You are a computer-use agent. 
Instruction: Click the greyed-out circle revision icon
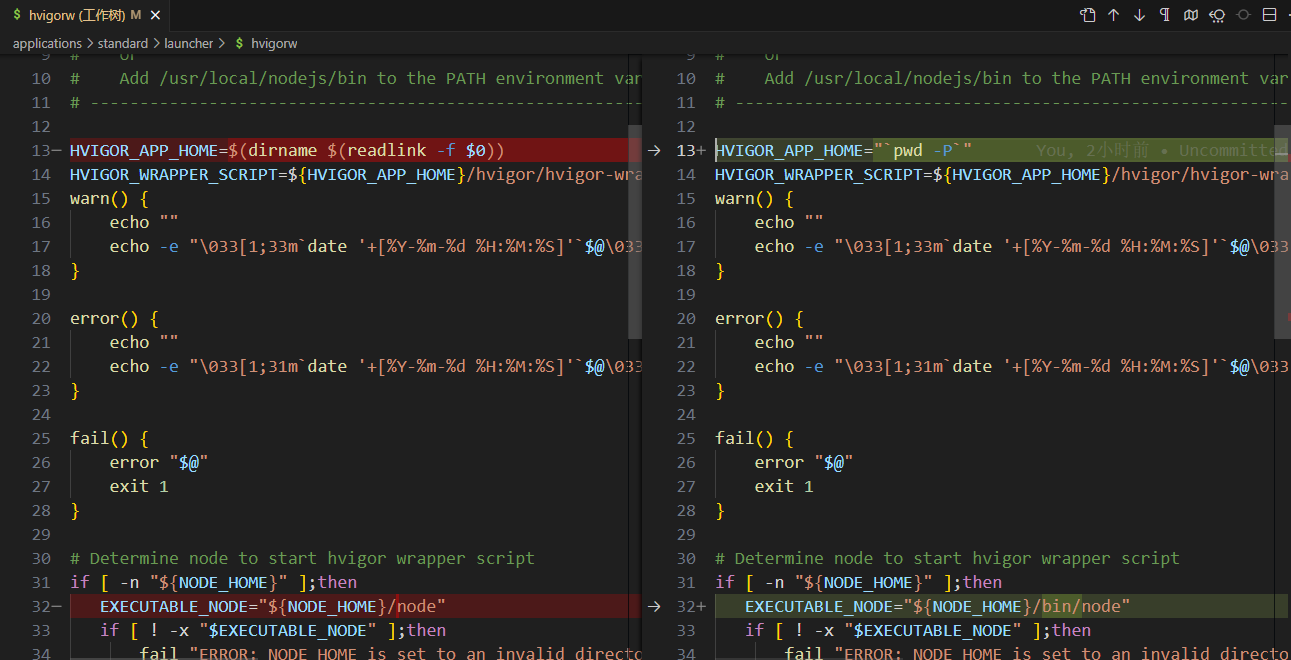(1244, 15)
